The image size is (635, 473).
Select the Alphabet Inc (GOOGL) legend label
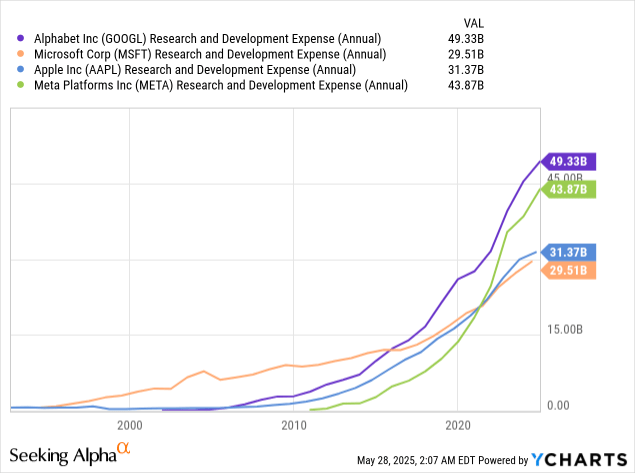(x=207, y=39)
